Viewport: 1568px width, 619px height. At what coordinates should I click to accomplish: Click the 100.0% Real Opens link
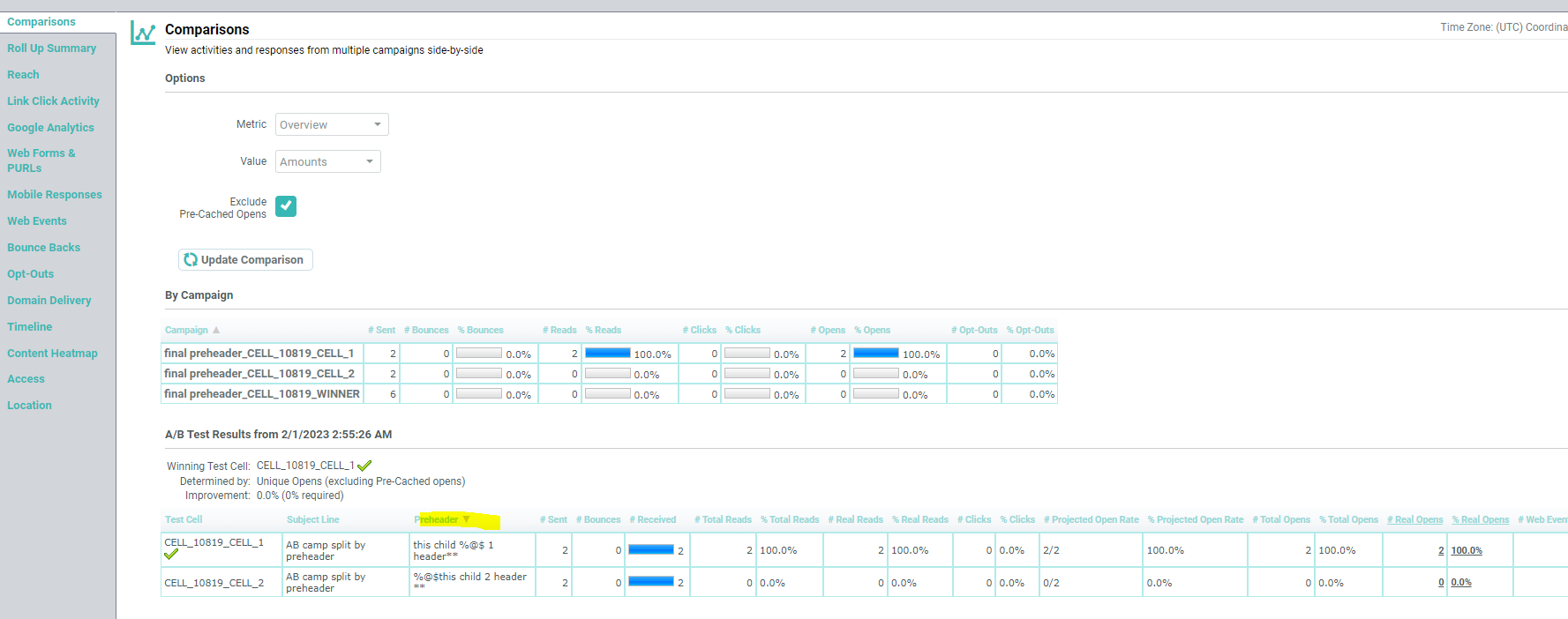click(x=1467, y=551)
